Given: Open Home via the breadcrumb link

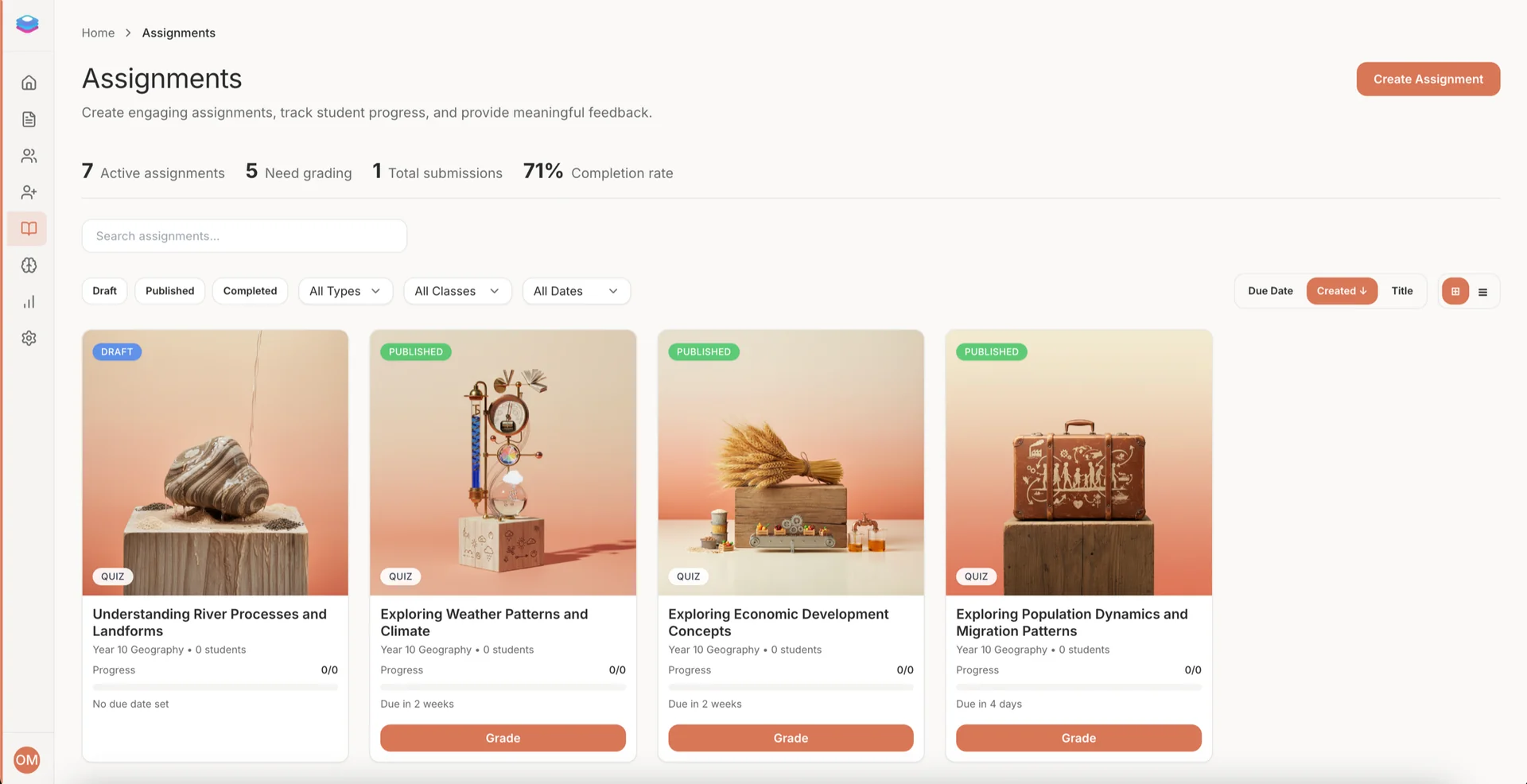Looking at the screenshot, I should point(98,33).
